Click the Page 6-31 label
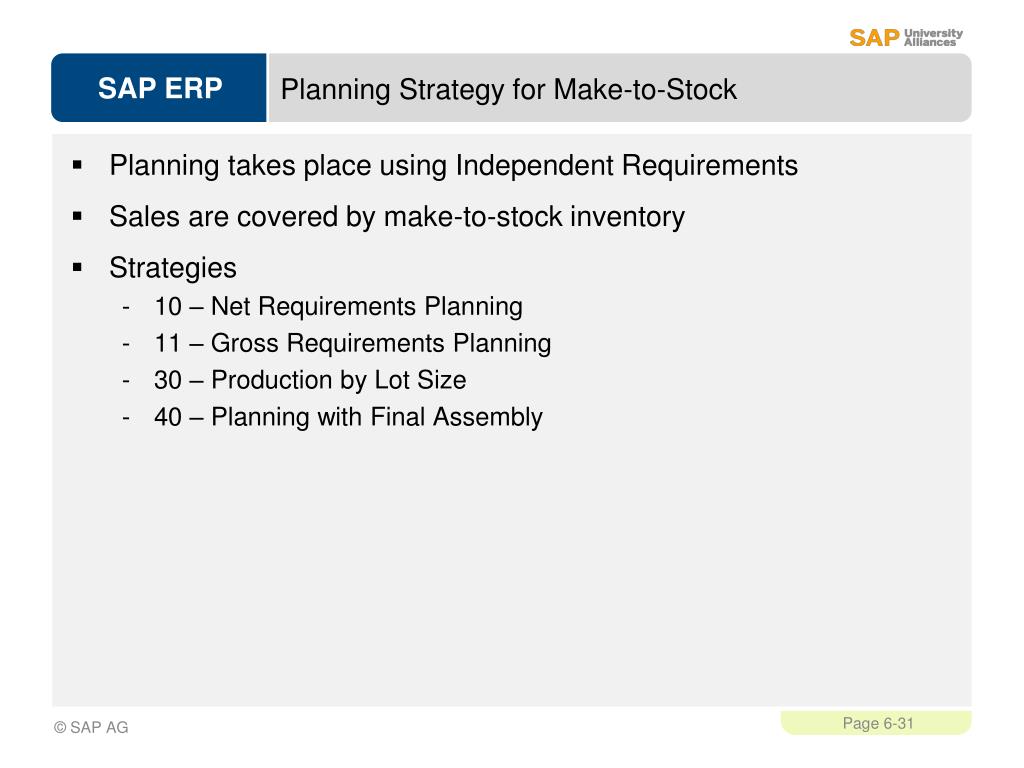Viewport: 1024px width, 768px height. pyautogui.click(x=878, y=724)
